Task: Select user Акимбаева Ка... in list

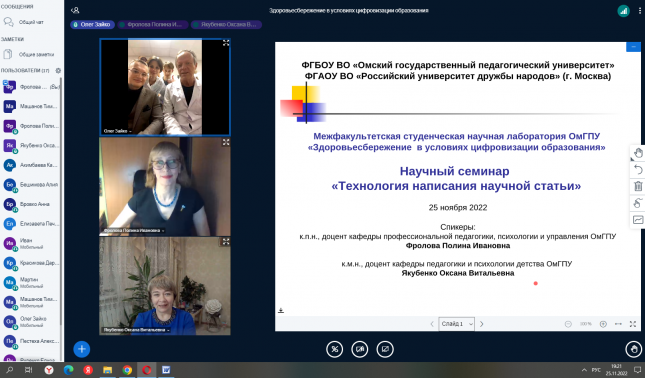Action: pyautogui.click(x=31, y=165)
